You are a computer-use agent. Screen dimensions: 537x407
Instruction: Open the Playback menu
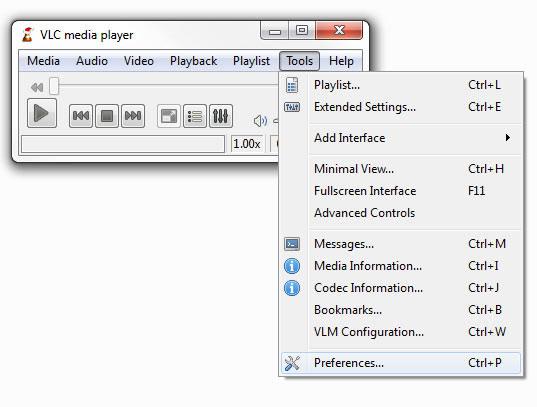coord(193,61)
